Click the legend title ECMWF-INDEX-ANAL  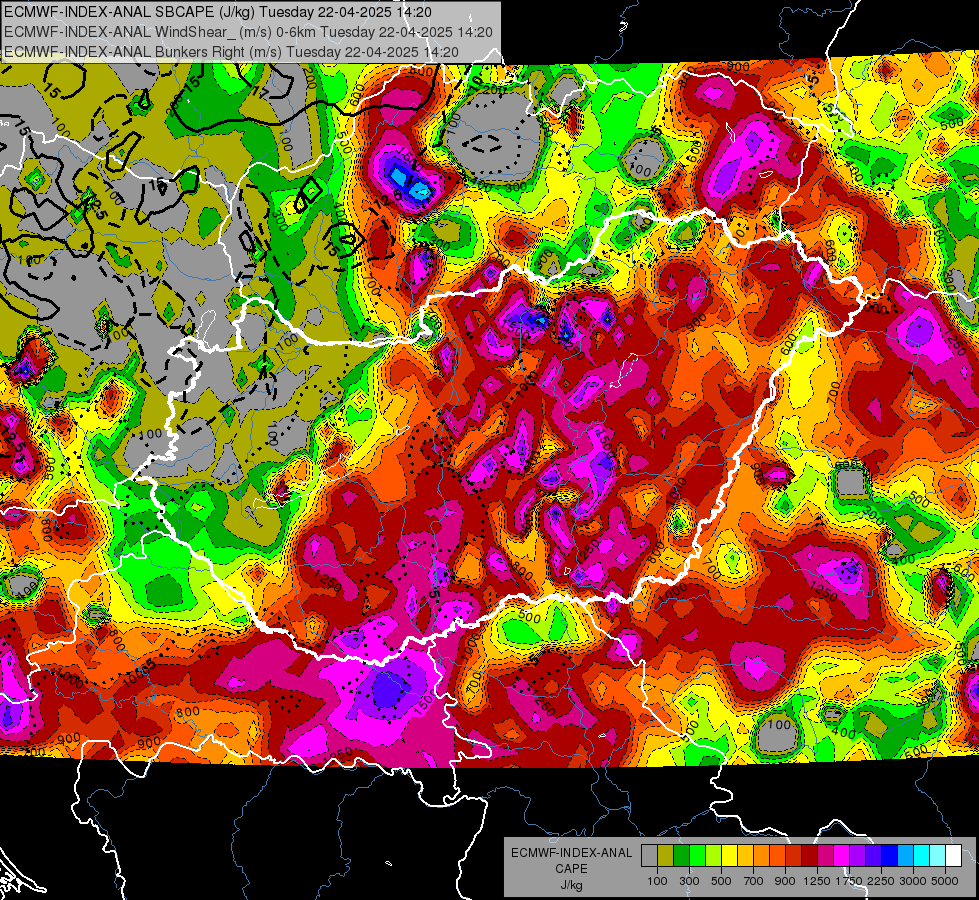(x=571, y=853)
